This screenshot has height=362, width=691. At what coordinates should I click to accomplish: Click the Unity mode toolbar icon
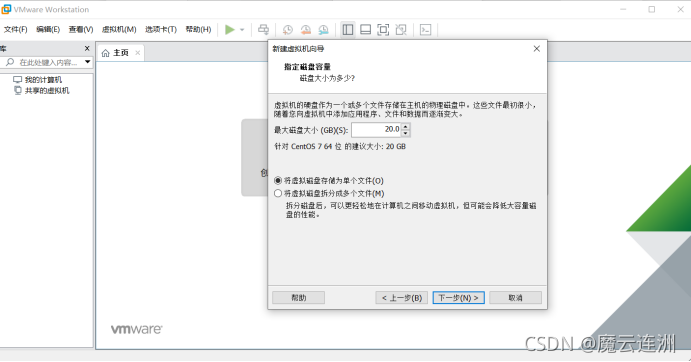[401, 30]
